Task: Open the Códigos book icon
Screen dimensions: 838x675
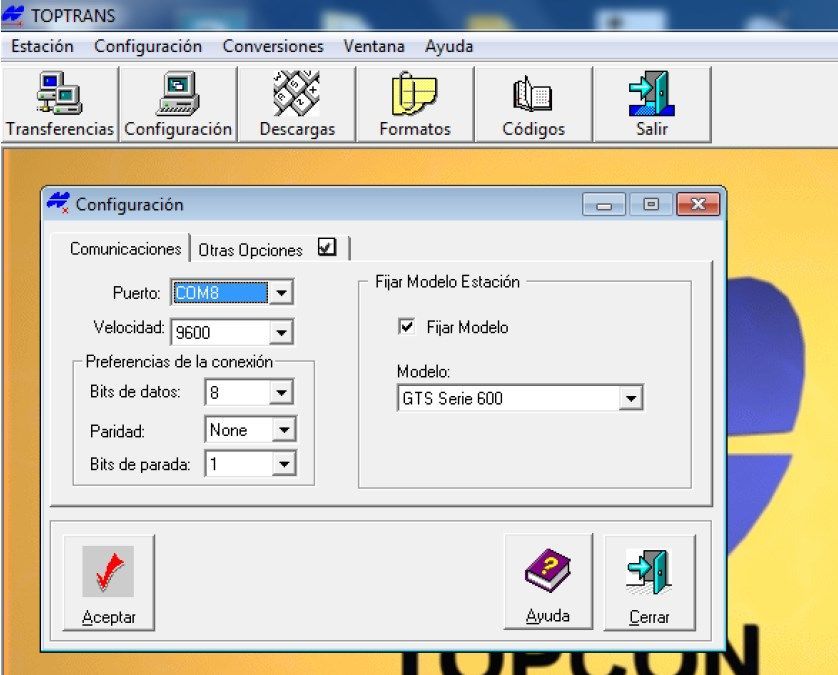Action: 533,104
